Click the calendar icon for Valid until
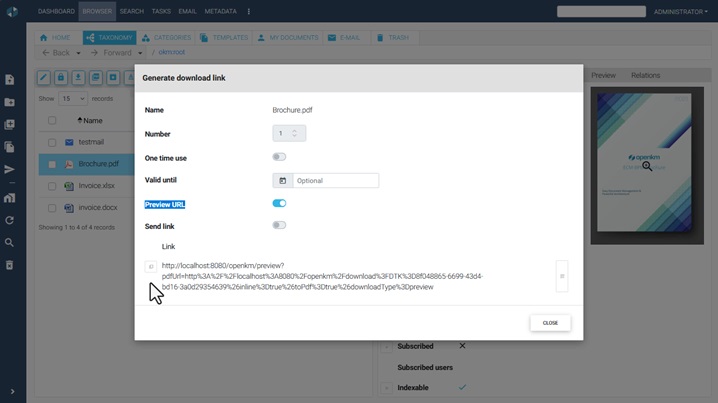 [x=283, y=180]
